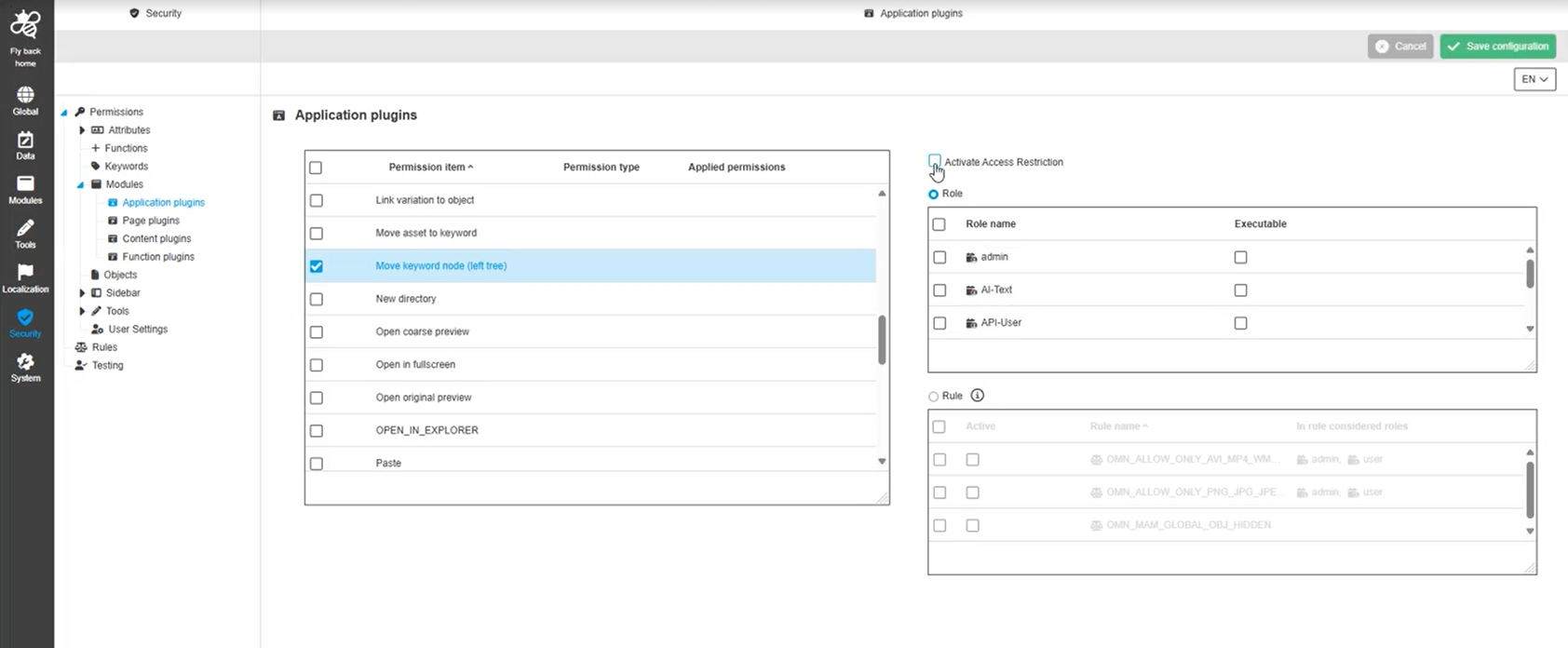Open the Modules sidebar icon
Screen dimensions: 1568x648
pyautogui.click(x=25, y=184)
